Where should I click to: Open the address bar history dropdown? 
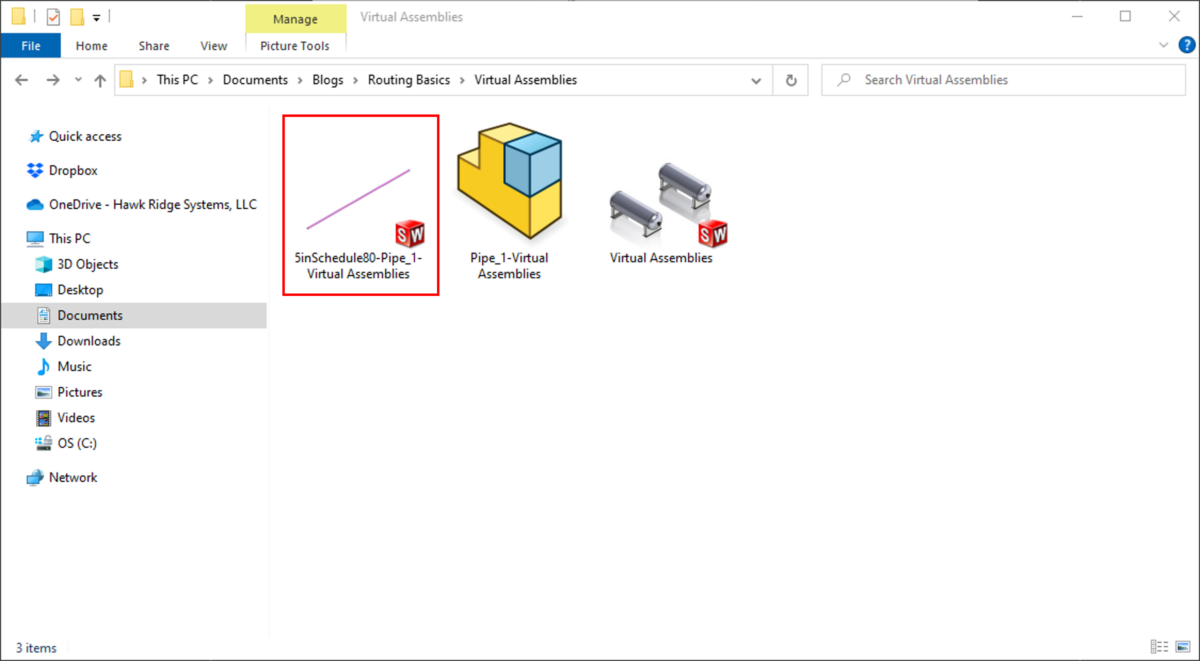pos(756,79)
